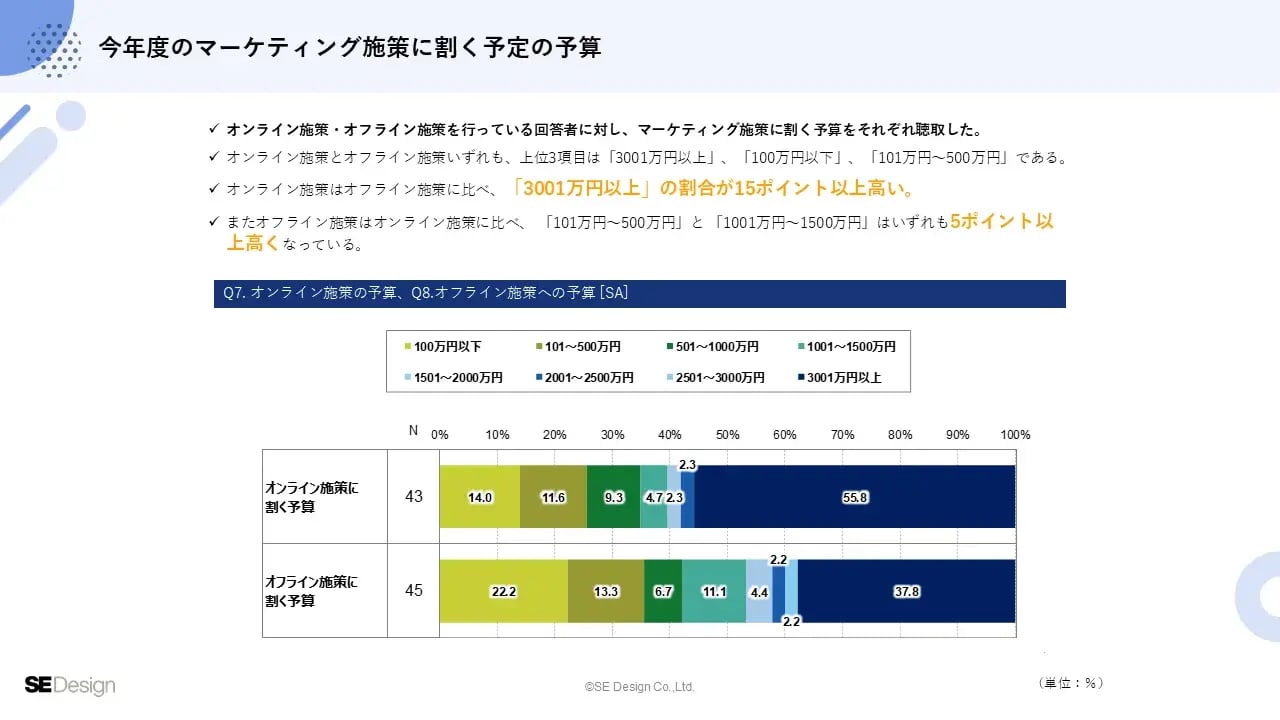This screenshot has width=1280, height=720.
Task: Click the ©SE Design Co.,Ltd. copyright text
Action: pos(640,687)
